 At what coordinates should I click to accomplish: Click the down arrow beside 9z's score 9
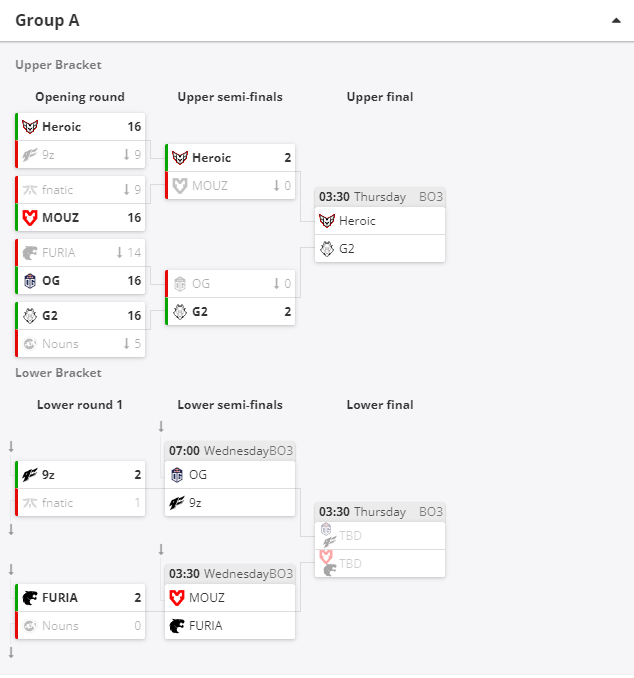pyautogui.click(x=126, y=154)
